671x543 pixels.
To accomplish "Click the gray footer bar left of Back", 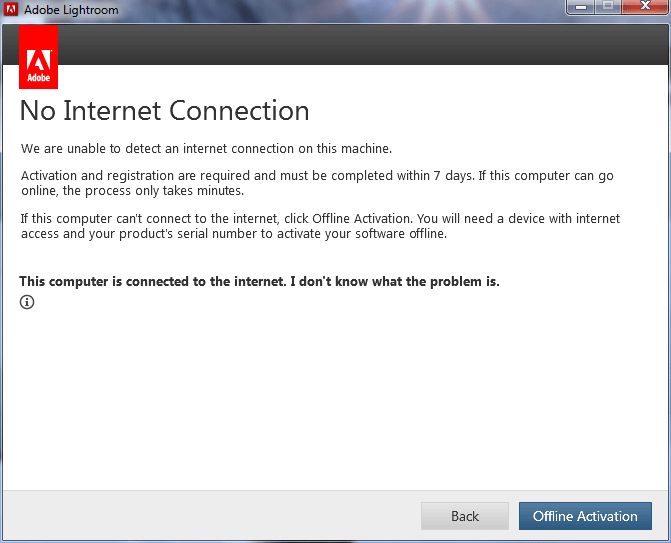I will coord(212,515).
